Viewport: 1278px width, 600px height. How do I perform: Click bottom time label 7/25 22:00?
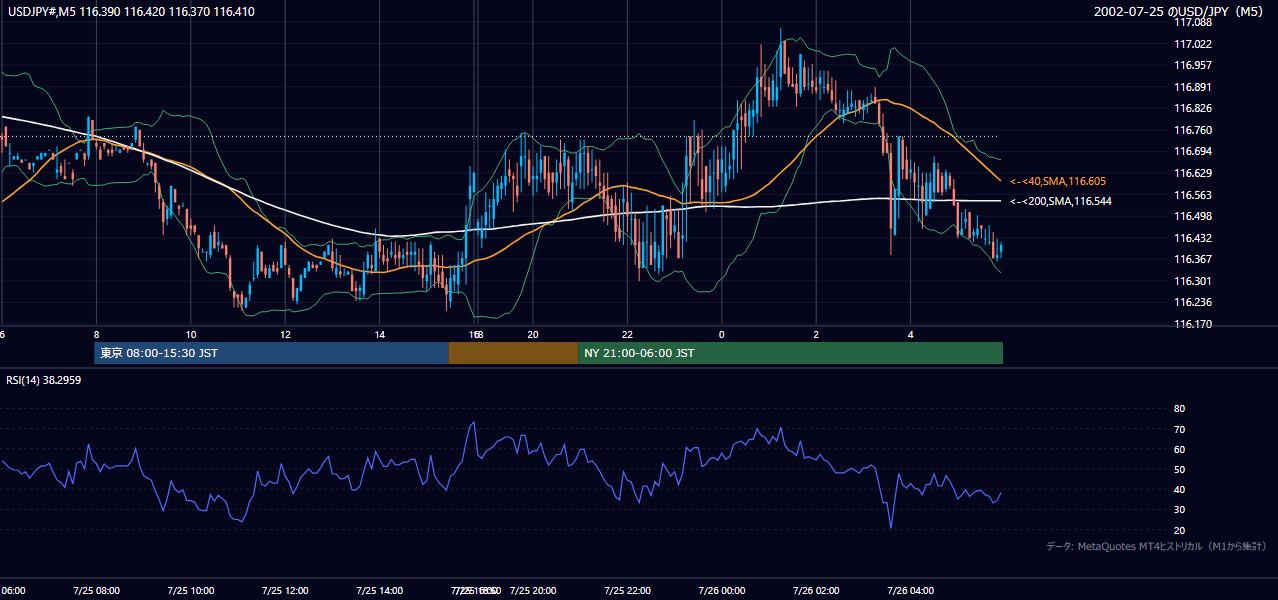627,590
